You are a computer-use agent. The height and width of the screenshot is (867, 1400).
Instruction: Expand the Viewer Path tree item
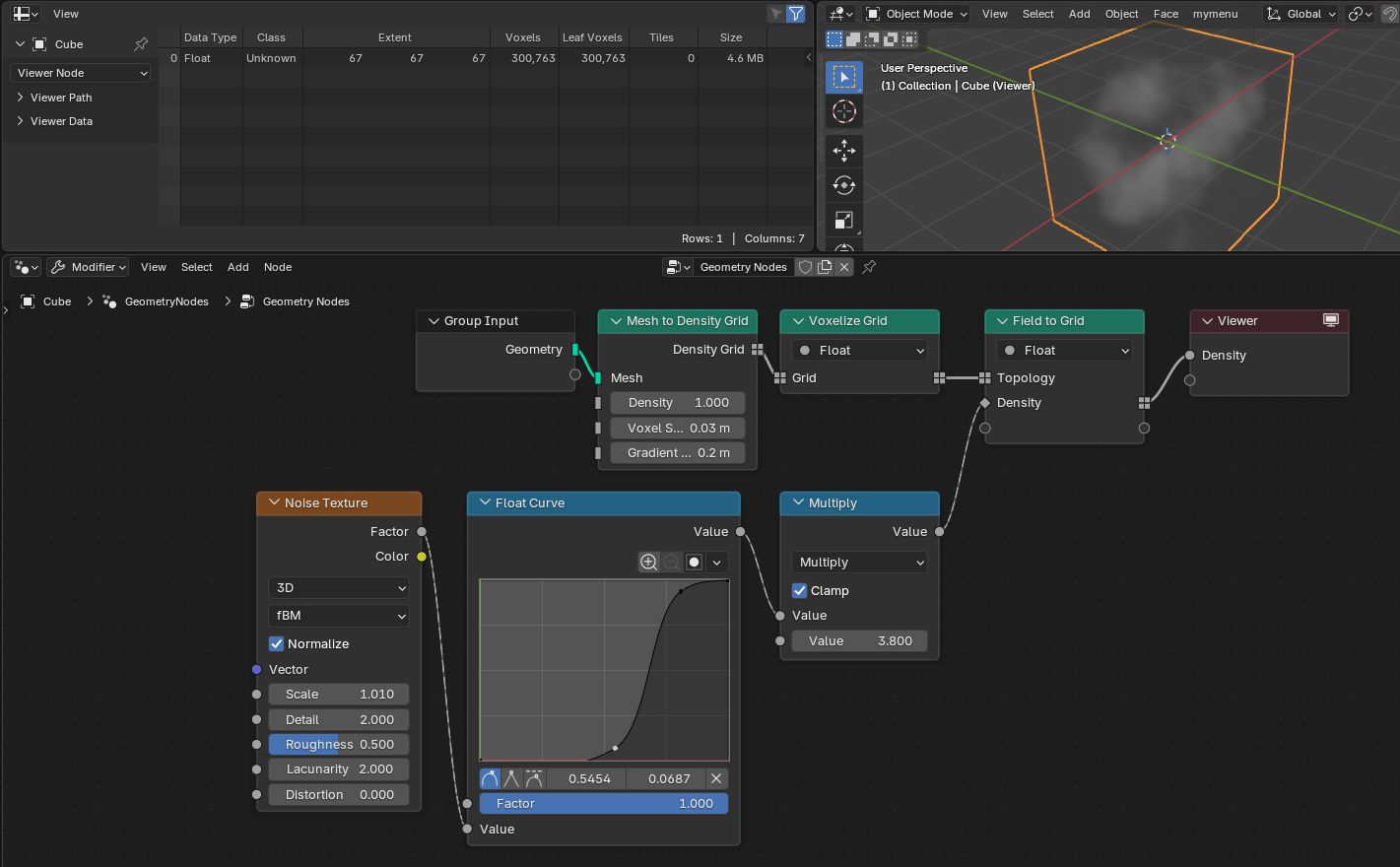coord(21,98)
